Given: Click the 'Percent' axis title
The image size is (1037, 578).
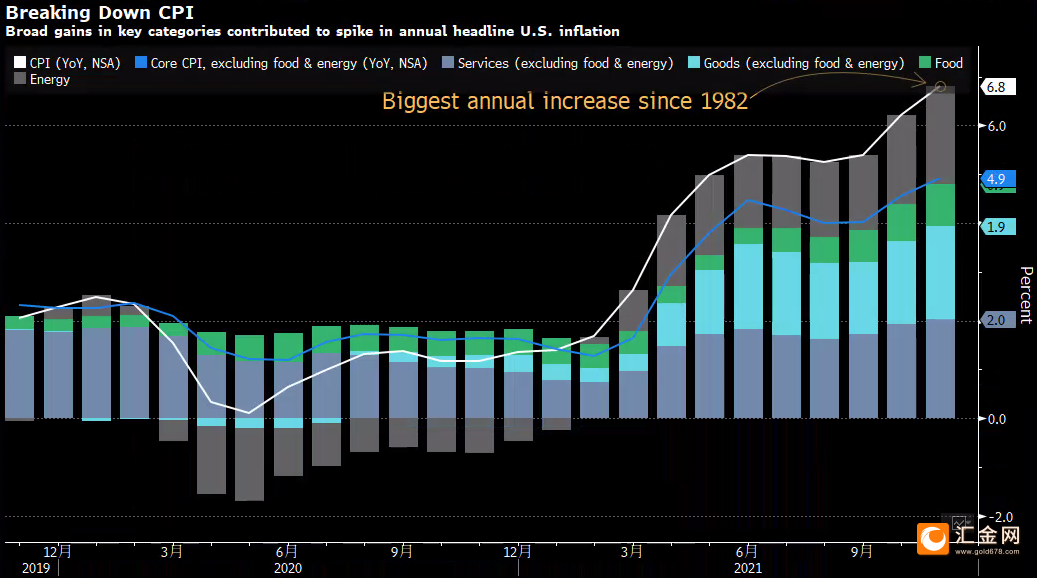Looking at the screenshot, I should [x=1026, y=295].
